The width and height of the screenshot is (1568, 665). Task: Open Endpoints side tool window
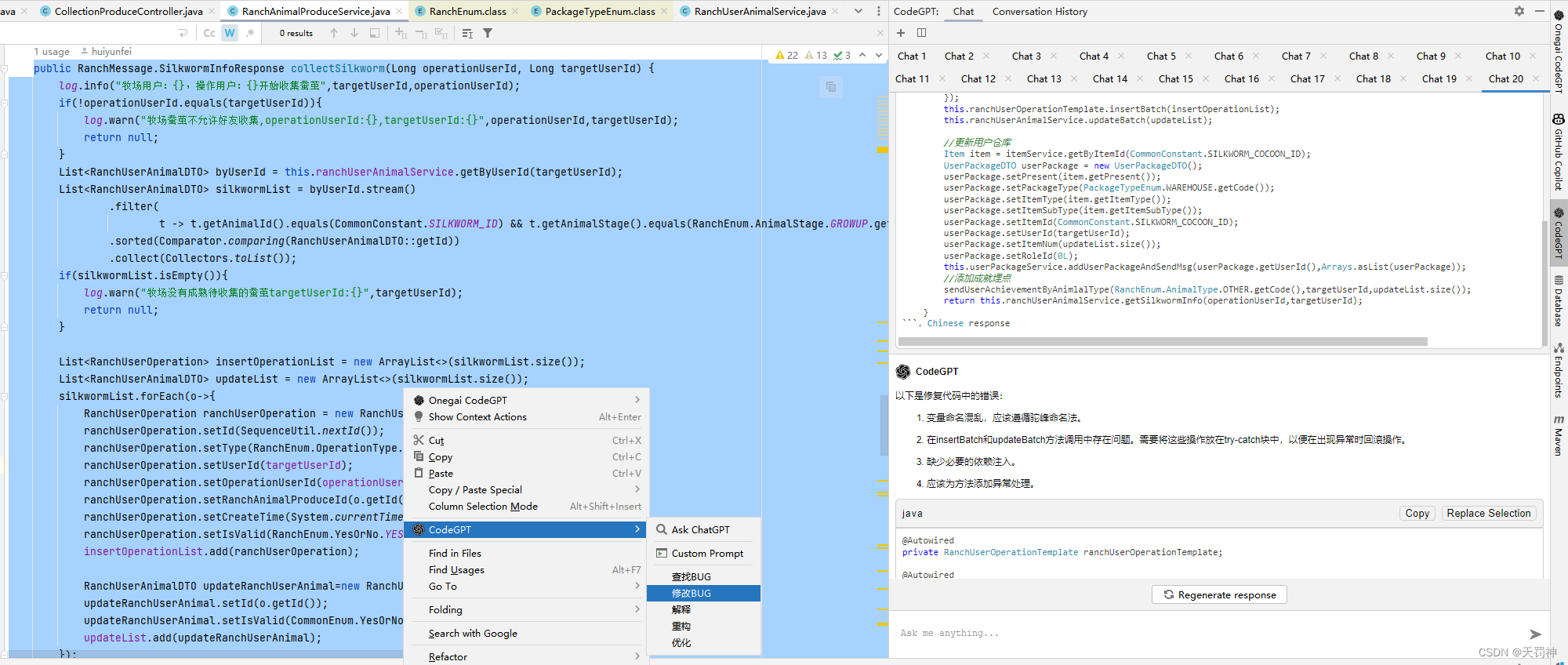point(1559,370)
